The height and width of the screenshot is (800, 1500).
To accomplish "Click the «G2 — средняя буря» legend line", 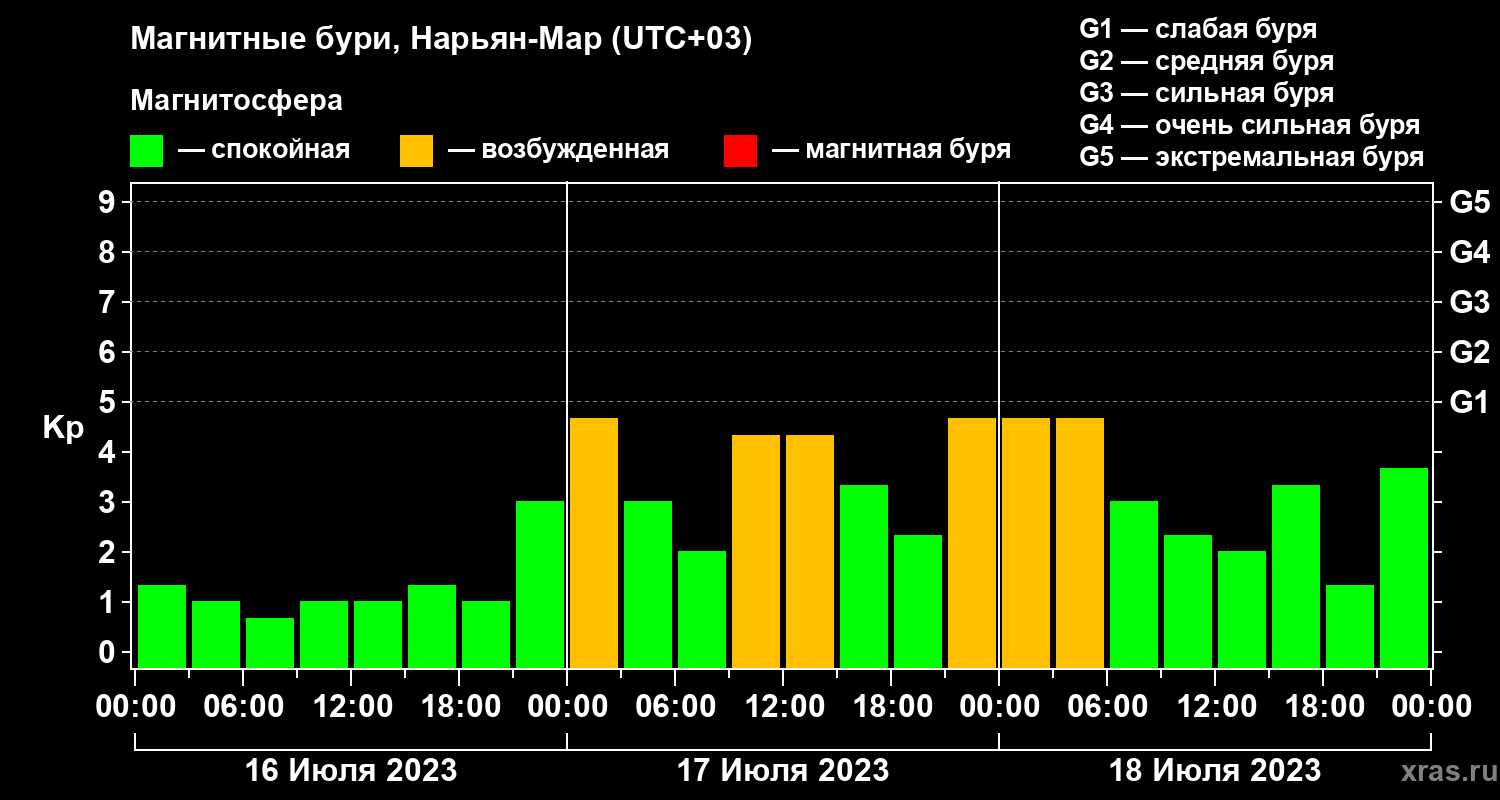I will [1207, 61].
